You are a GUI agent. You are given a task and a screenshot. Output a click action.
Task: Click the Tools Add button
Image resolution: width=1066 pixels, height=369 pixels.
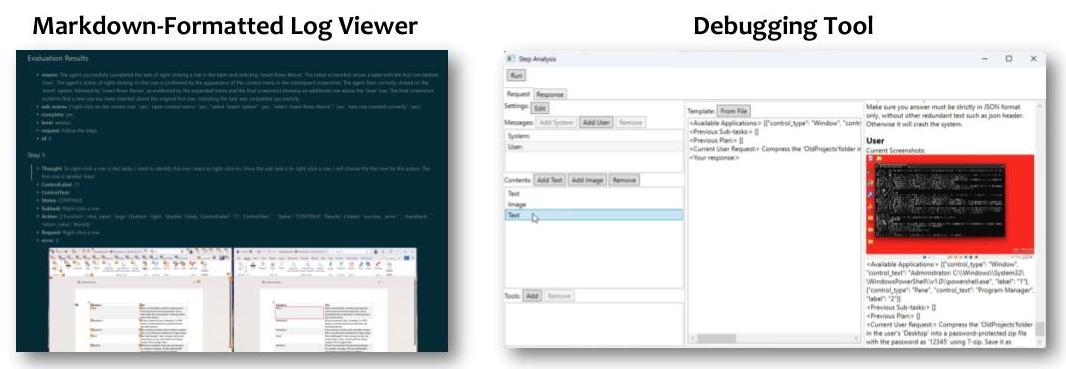click(x=532, y=296)
